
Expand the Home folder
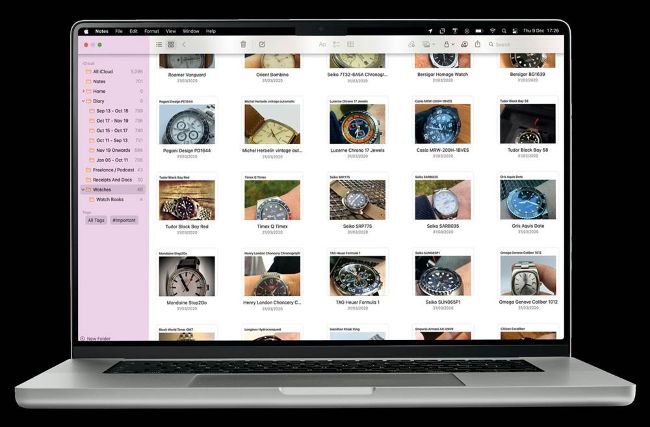click(83, 91)
